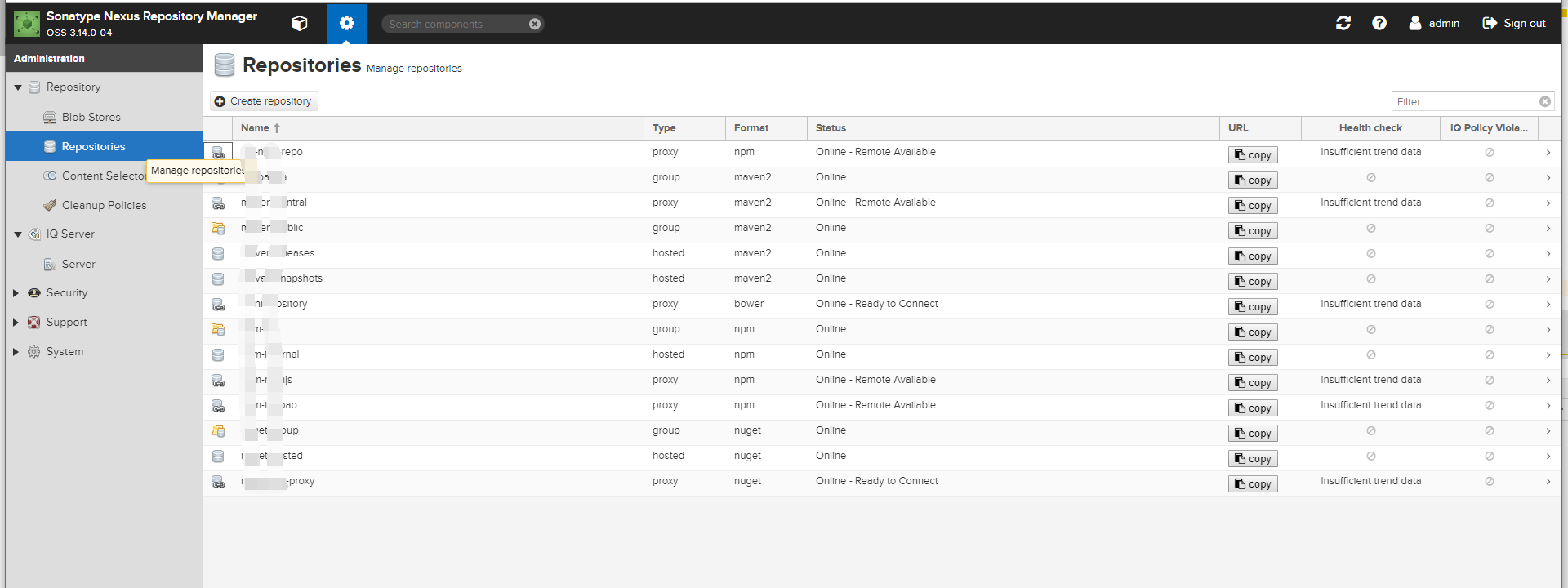
Task: Open the nuget proxy row using its chevron
Action: click(1548, 482)
